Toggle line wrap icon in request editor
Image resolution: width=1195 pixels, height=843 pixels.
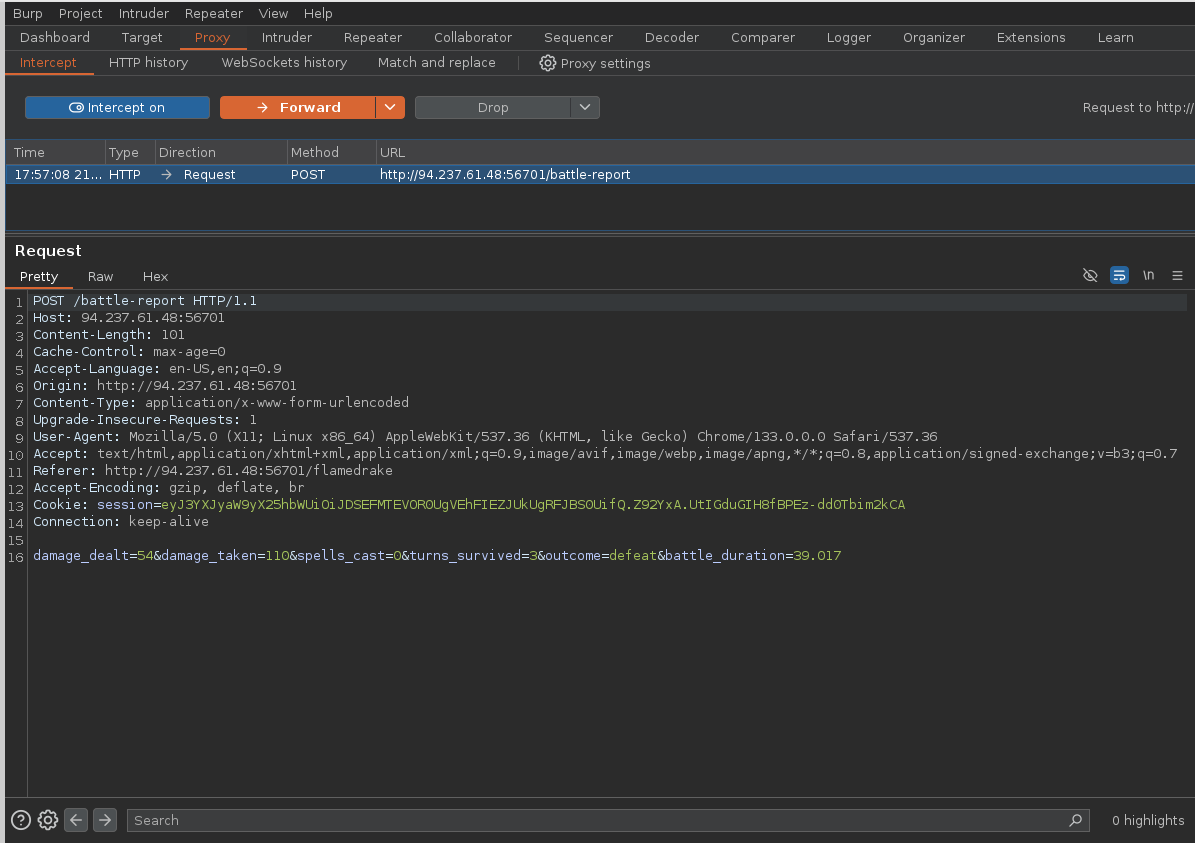pos(1119,275)
